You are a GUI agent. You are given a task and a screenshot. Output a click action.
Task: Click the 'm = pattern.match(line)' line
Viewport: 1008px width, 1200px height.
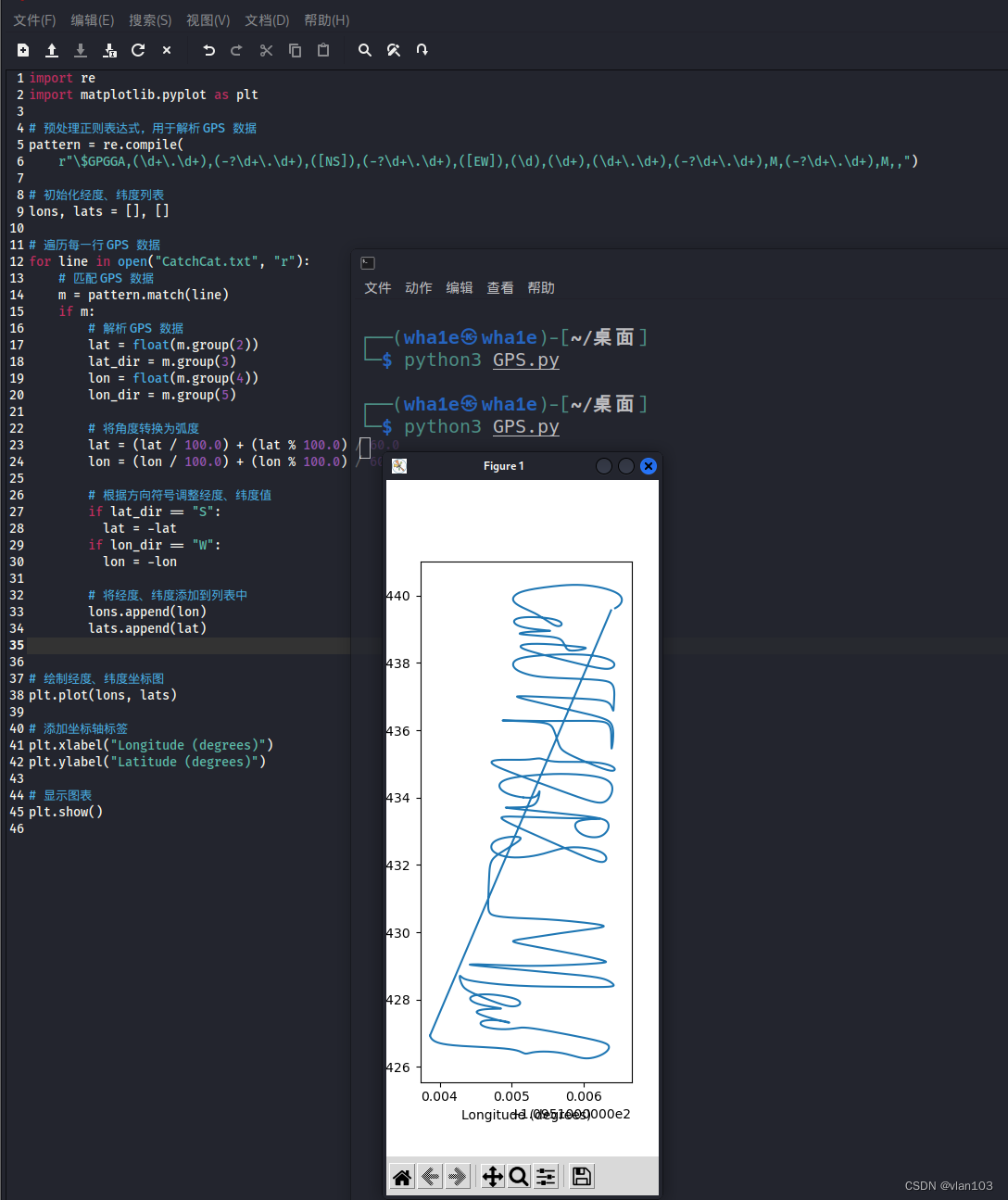144,295
